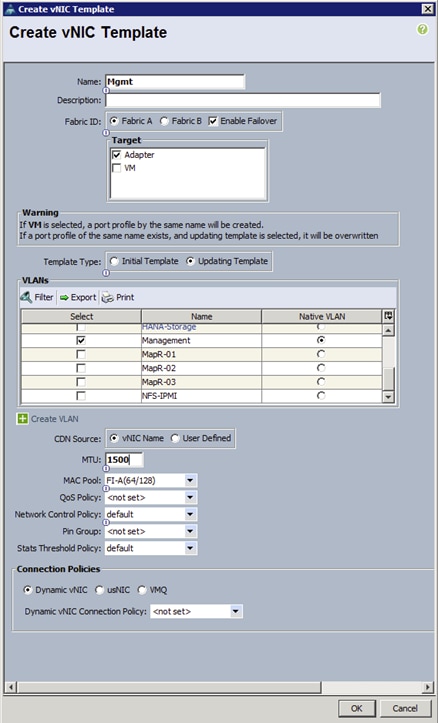This screenshot has height=723, width=438.
Task: Click the MapR-02 name cell
Action: point(201,368)
